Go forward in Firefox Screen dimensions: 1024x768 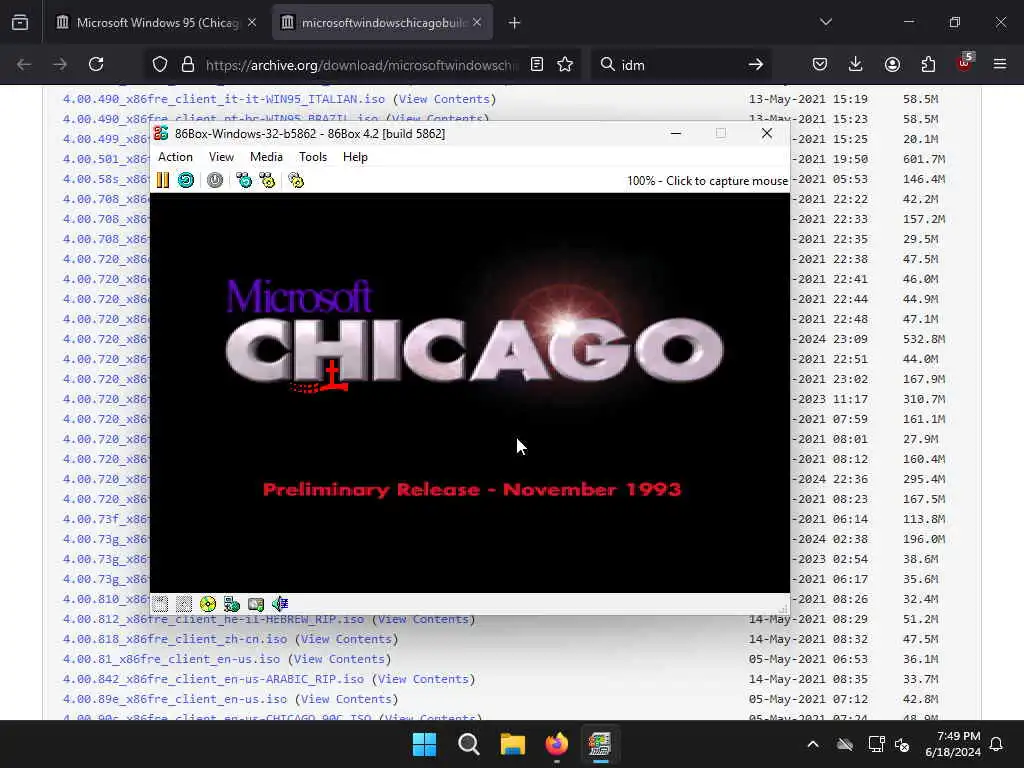tap(60, 64)
